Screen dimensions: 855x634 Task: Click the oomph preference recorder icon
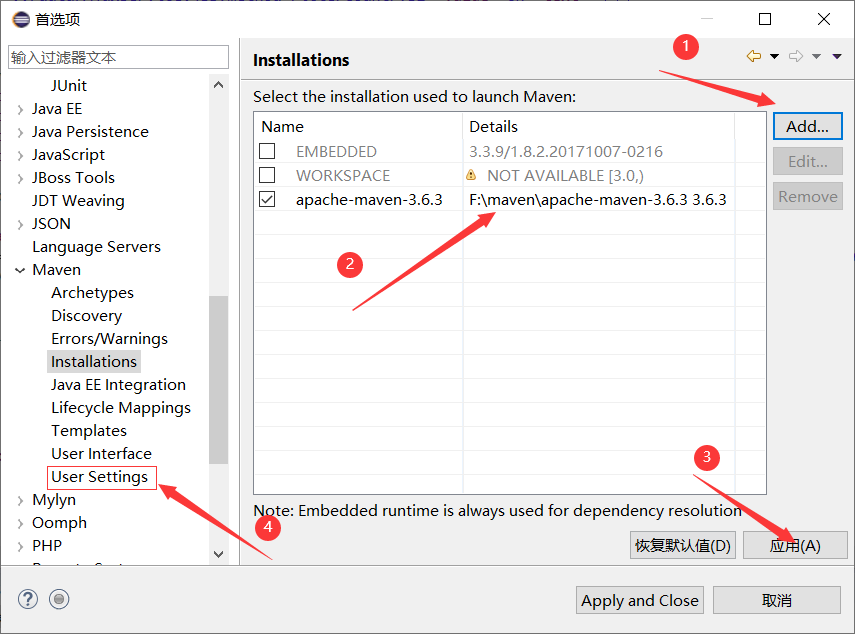[x=60, y=599]
